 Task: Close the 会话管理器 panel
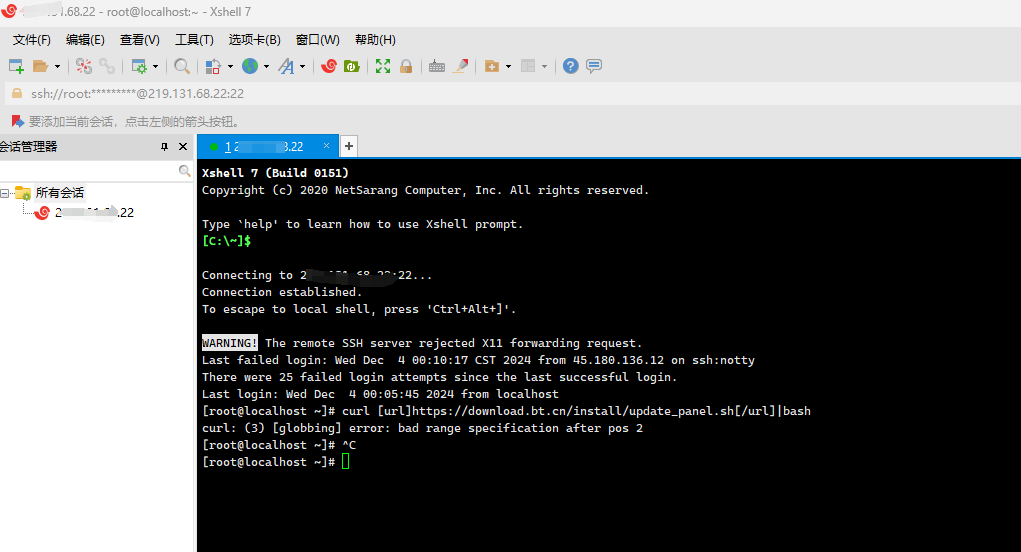pyautogui.click(x=183, y=146)
